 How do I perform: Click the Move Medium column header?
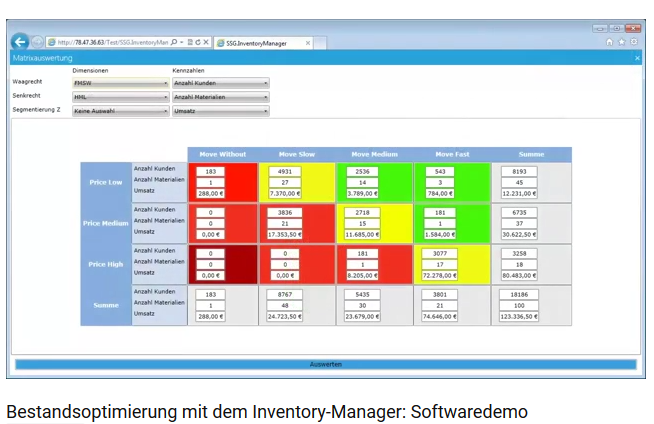pos(375,154)
